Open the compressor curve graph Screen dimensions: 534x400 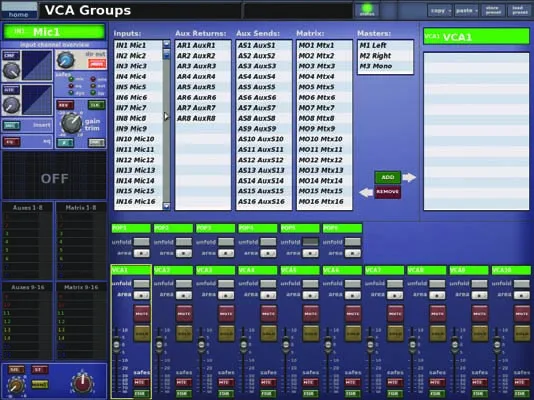[37, 65]
